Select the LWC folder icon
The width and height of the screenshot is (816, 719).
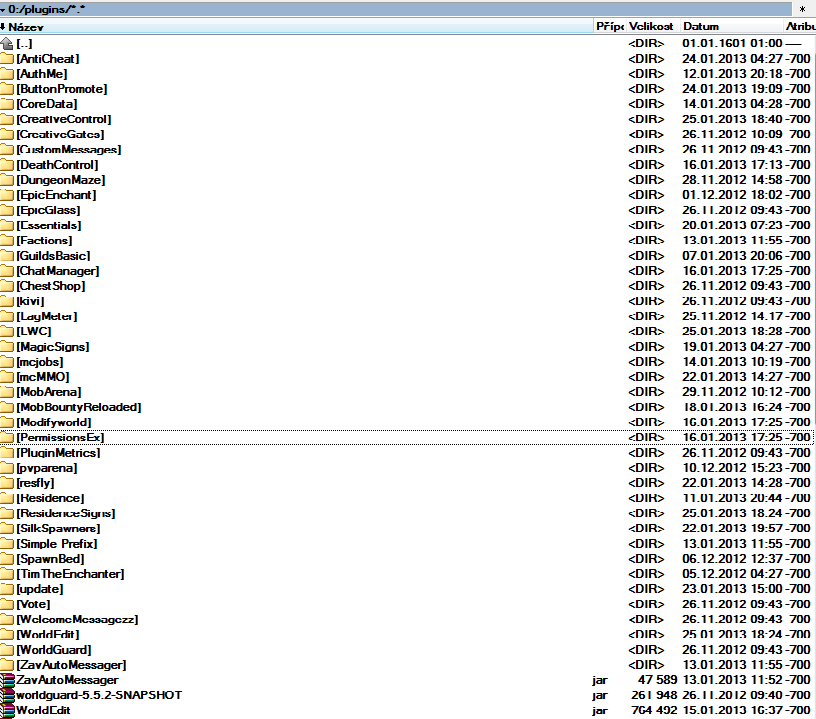7,331
